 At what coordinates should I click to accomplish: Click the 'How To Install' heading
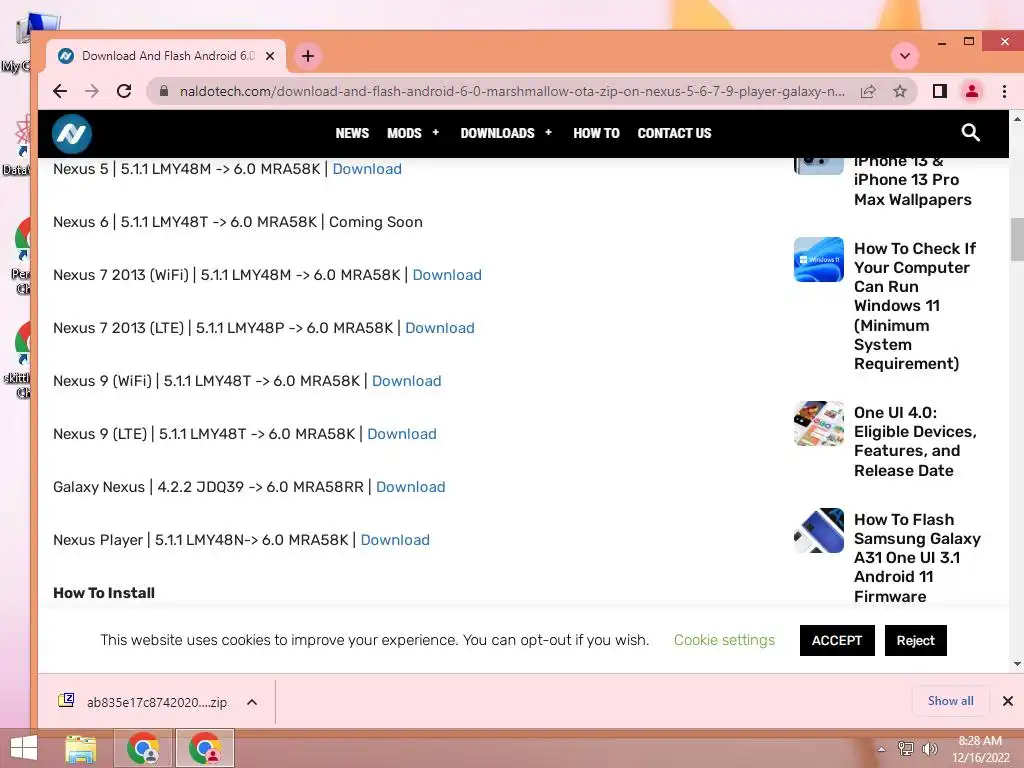click(x=104, y=593)
